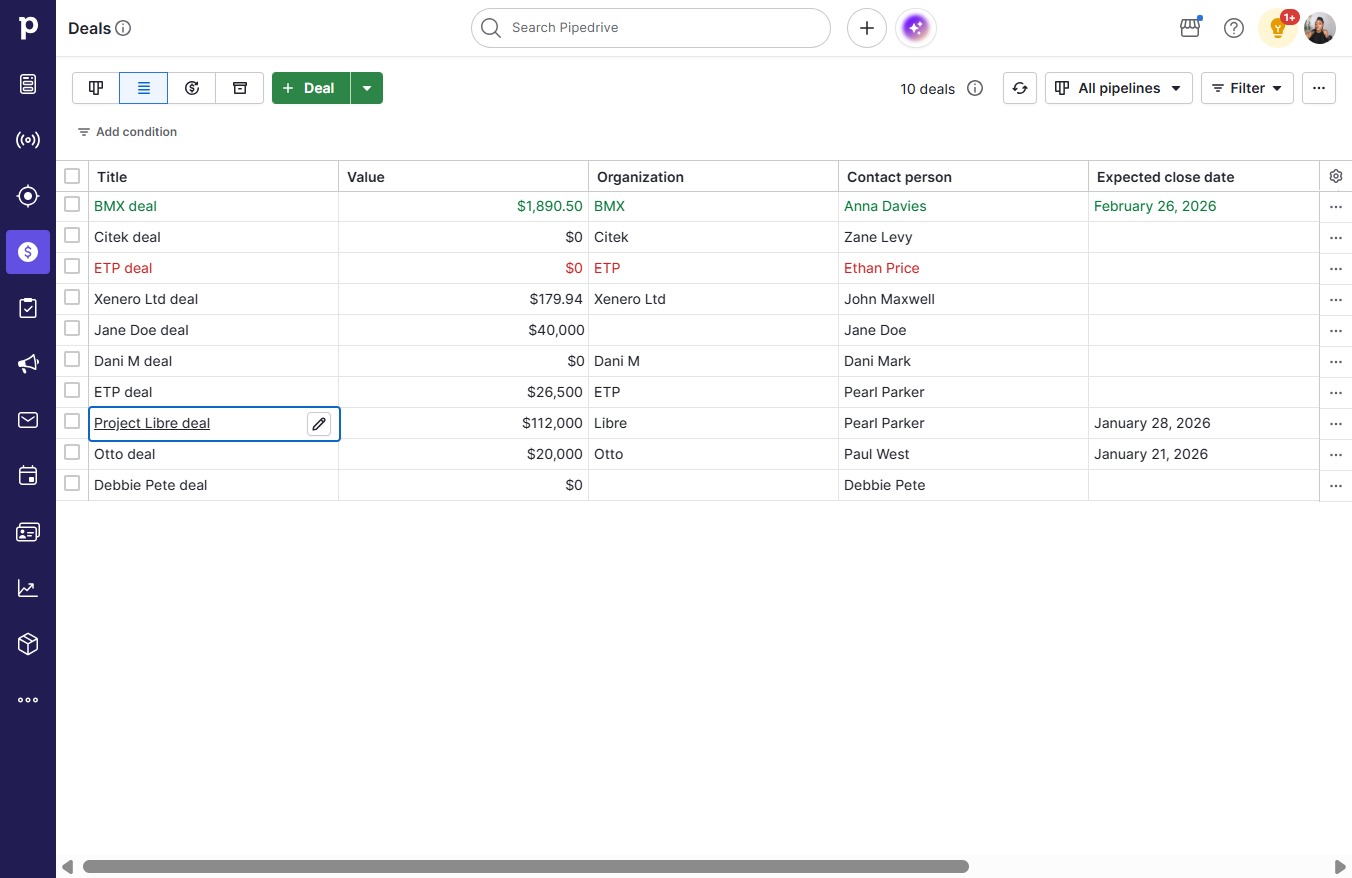Switch to pipeline kanban view
The width and height of the screenshot is (1352, 878).
(x=96, y=88)
